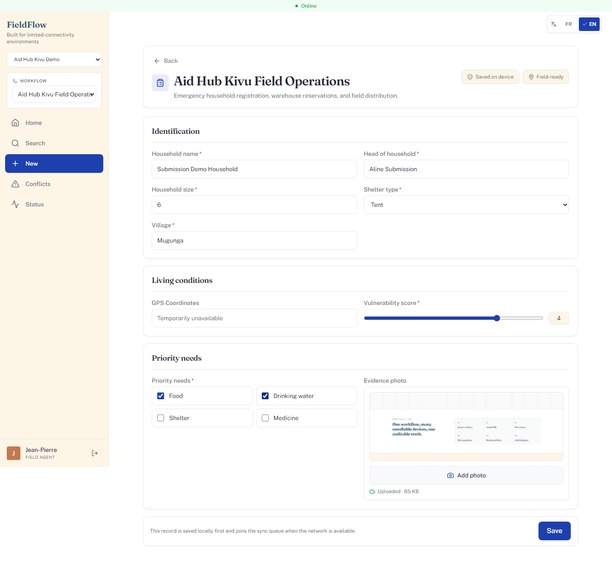Click the Search magnifier icon
Viewport: 612px width, 573px height.
click(x=15, y=143)
